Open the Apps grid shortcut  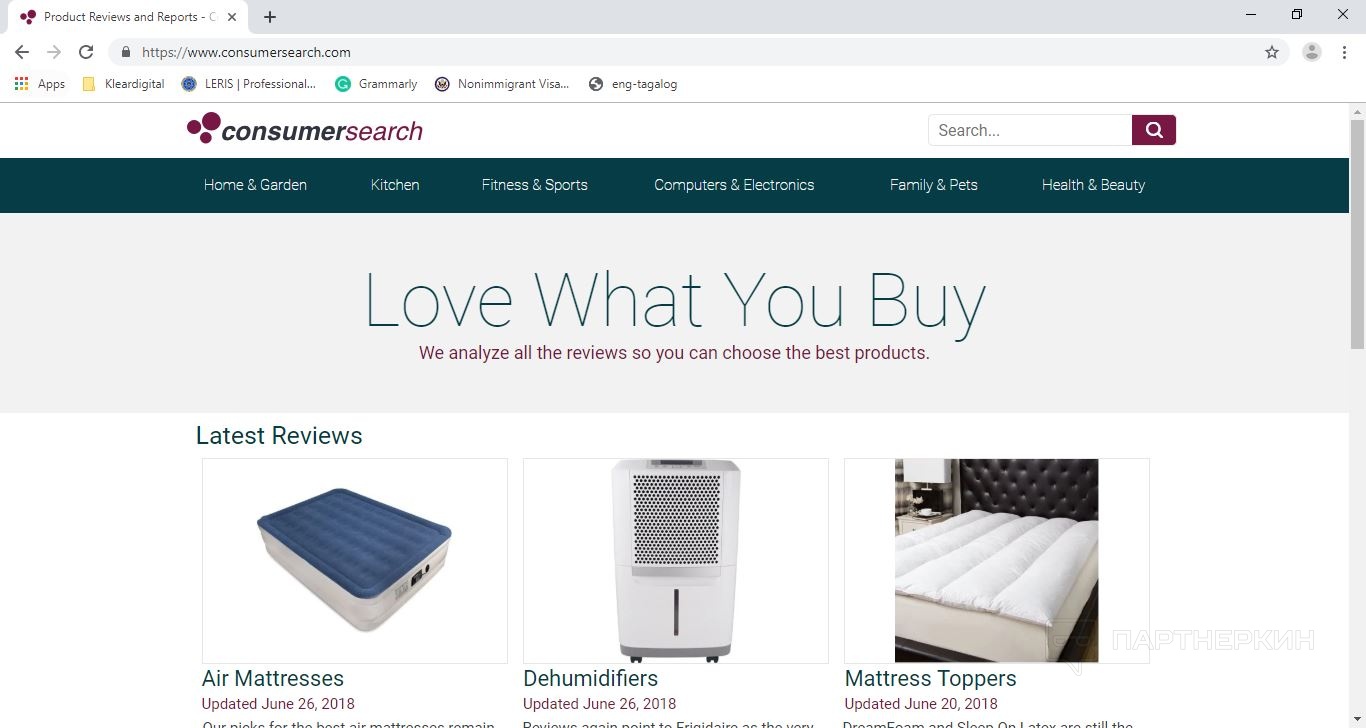tap(40, 84)
